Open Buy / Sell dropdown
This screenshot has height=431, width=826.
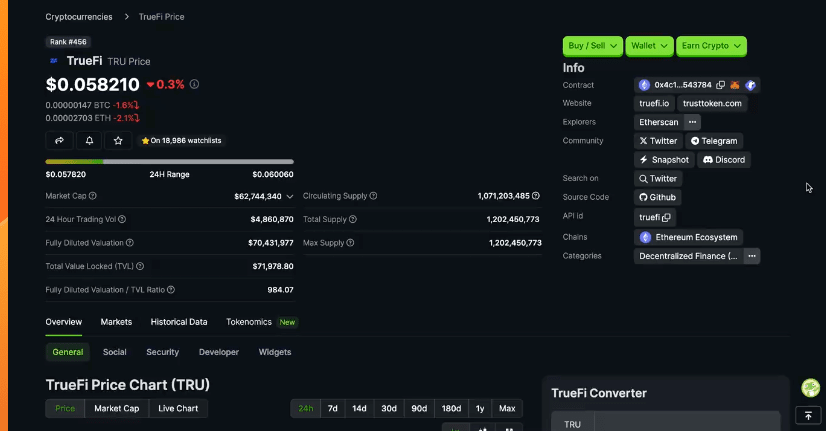click(x=593, y=46)
